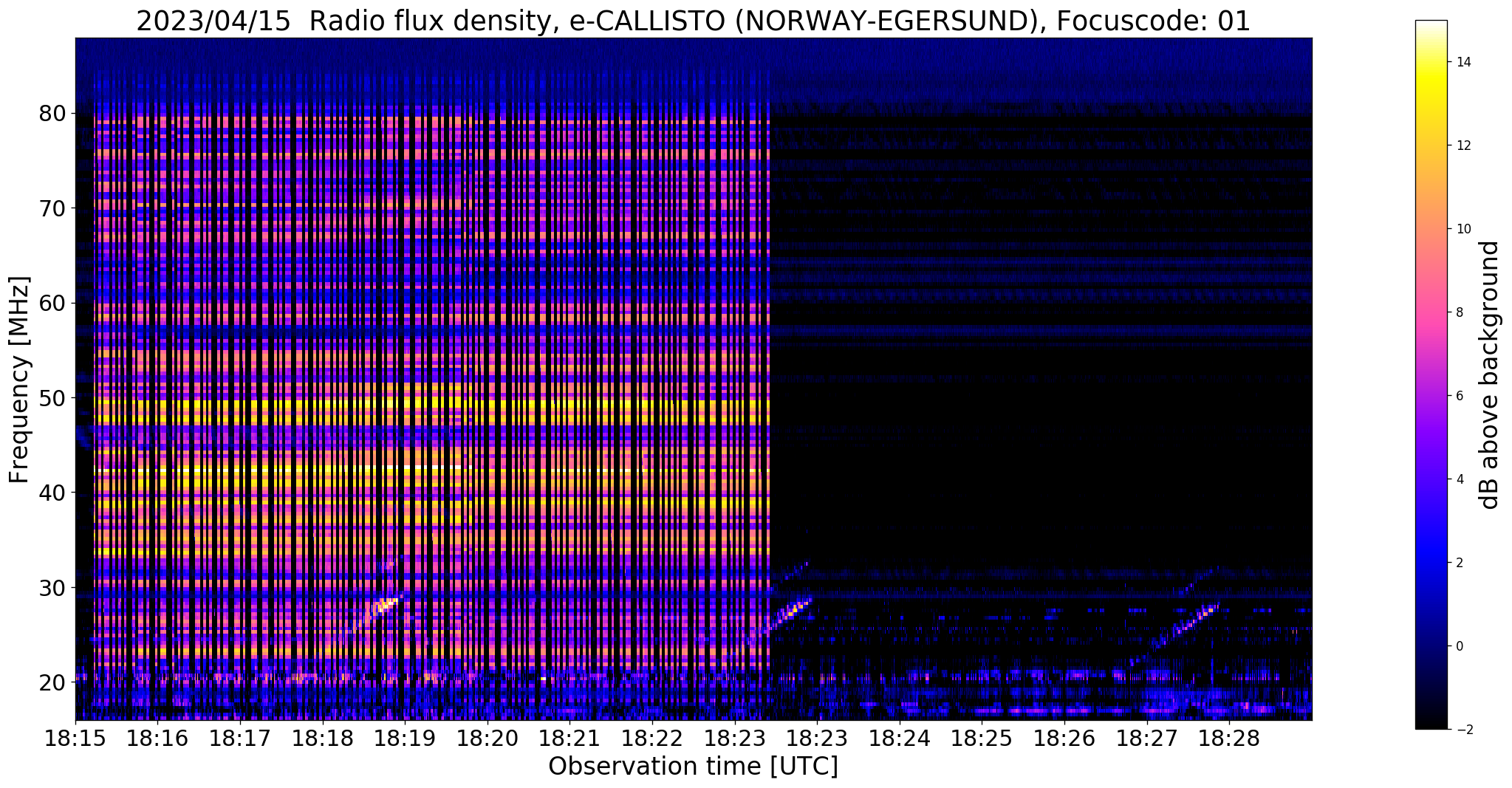The width and height of the screenshot is (1512, 788).
Task: Select the 'Frequency [MHz]' y-axis label
Action: click(20, 380)
